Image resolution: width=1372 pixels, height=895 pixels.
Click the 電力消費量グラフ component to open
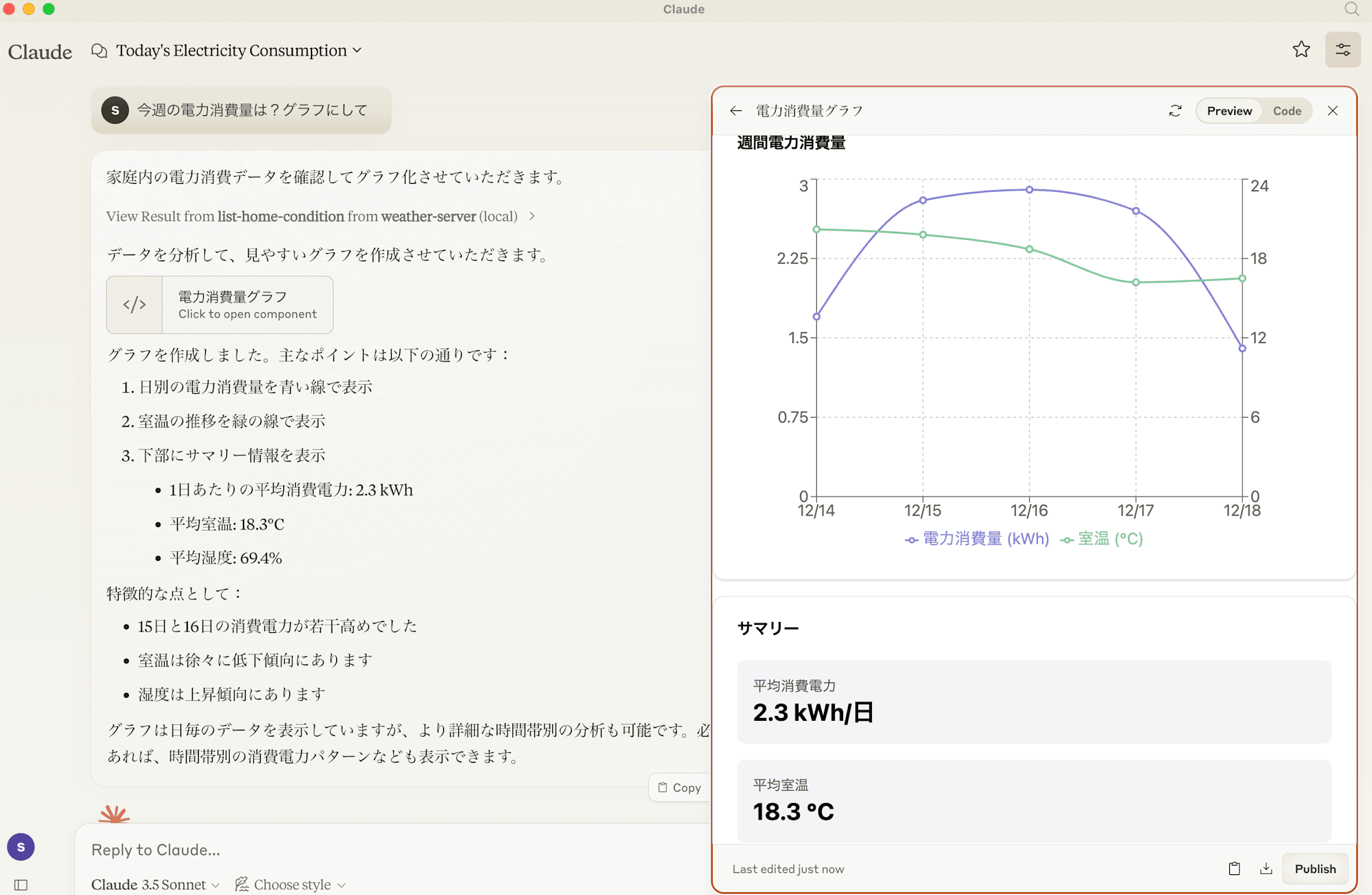click(220, 303)
